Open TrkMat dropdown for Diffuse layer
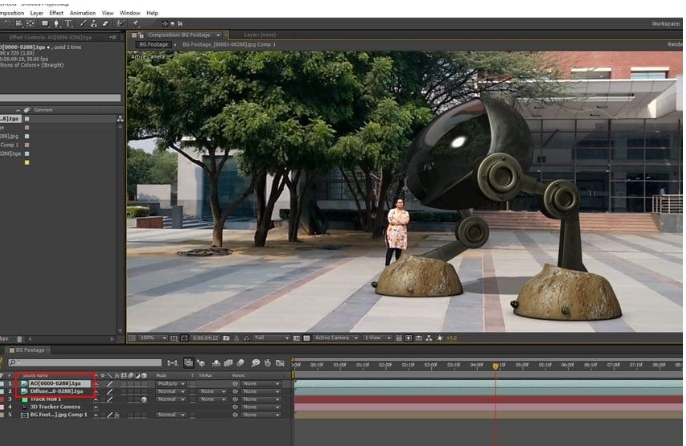This screenshot has height=446, width=686. click(212, 391)
